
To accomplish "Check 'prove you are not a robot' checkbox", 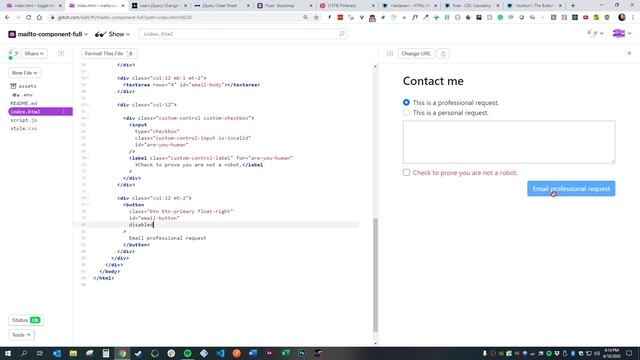I will tap(406, 172).
